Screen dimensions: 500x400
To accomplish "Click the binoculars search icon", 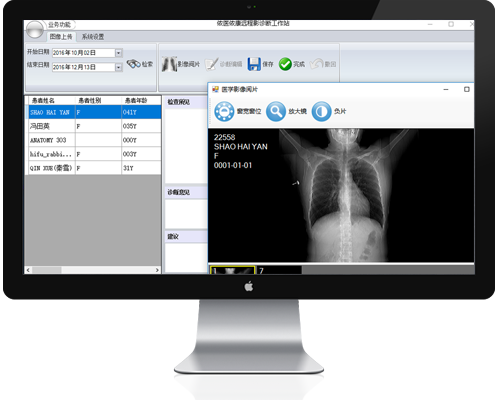I will (x=133, y=64).
